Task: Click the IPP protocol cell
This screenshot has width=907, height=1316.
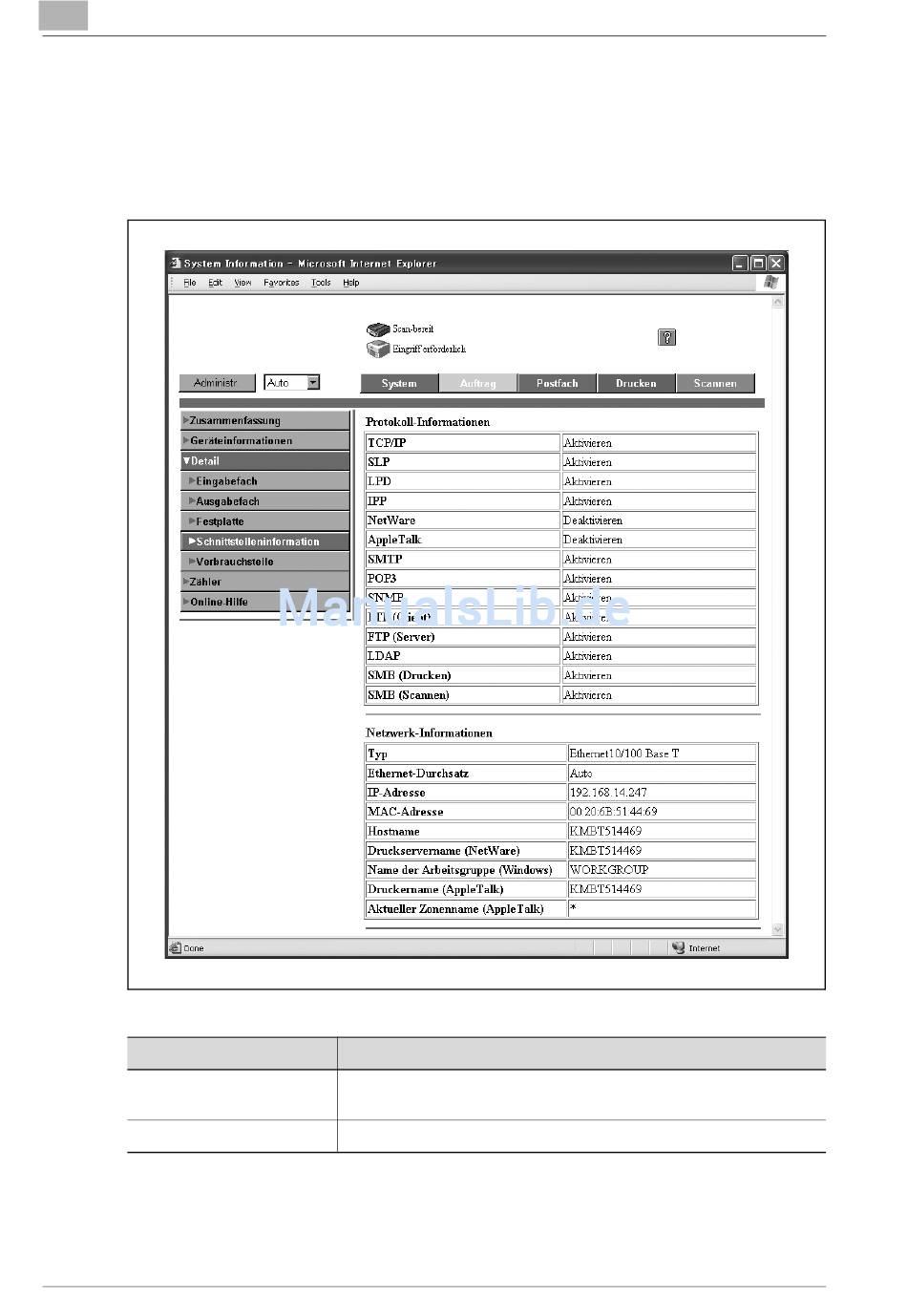Action: 463,501
